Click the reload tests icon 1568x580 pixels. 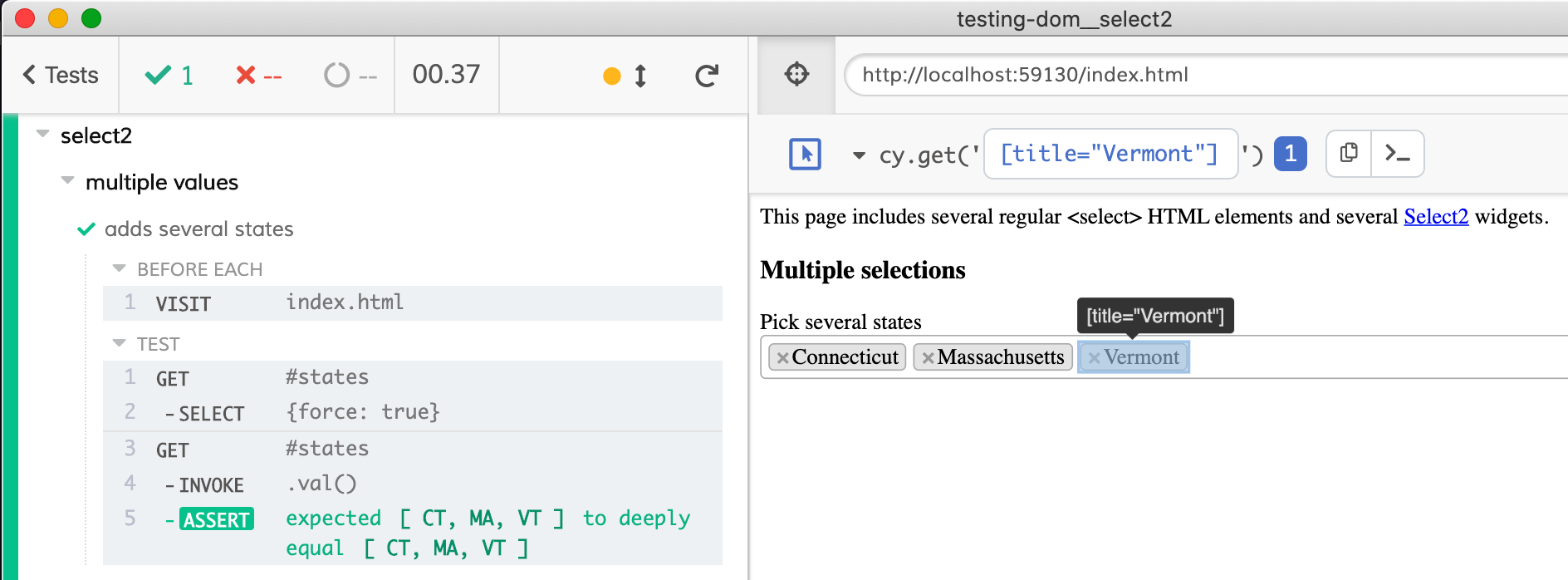point(706,76)
